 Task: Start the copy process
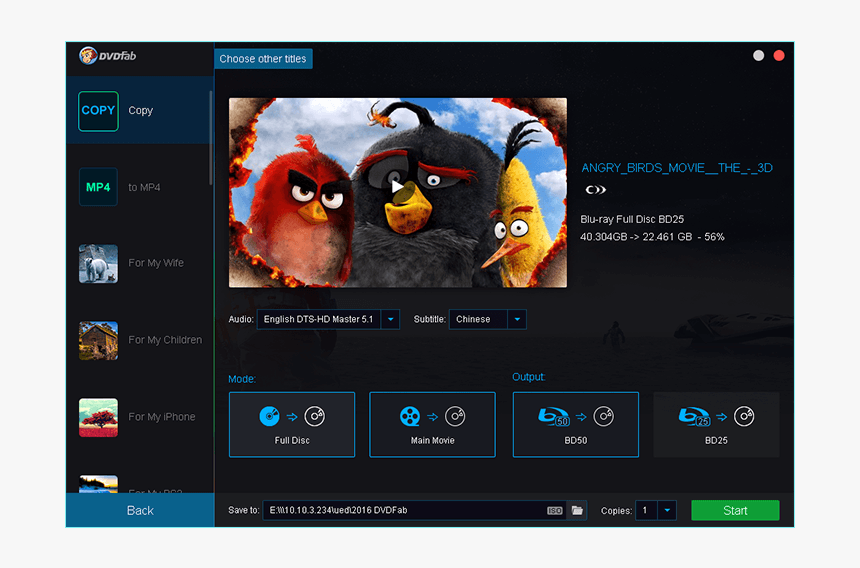click(x=735, y=510)
